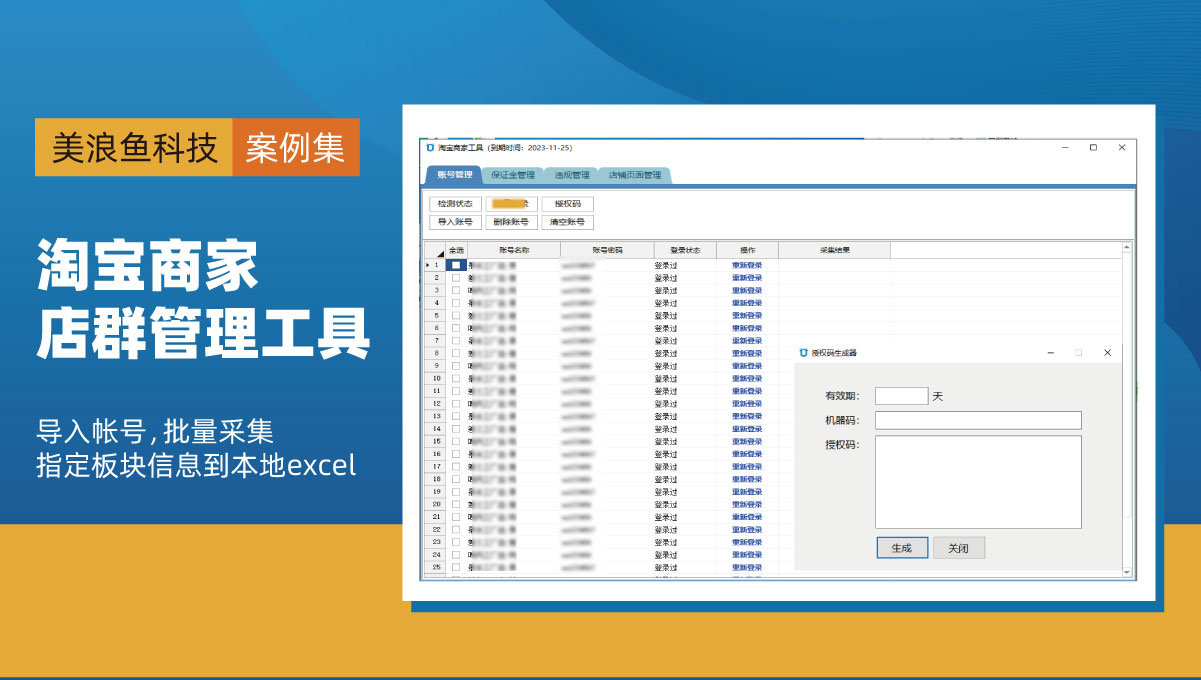Open the 店铺页面管理 tab

pyautogui.click(x=635, y=175)
